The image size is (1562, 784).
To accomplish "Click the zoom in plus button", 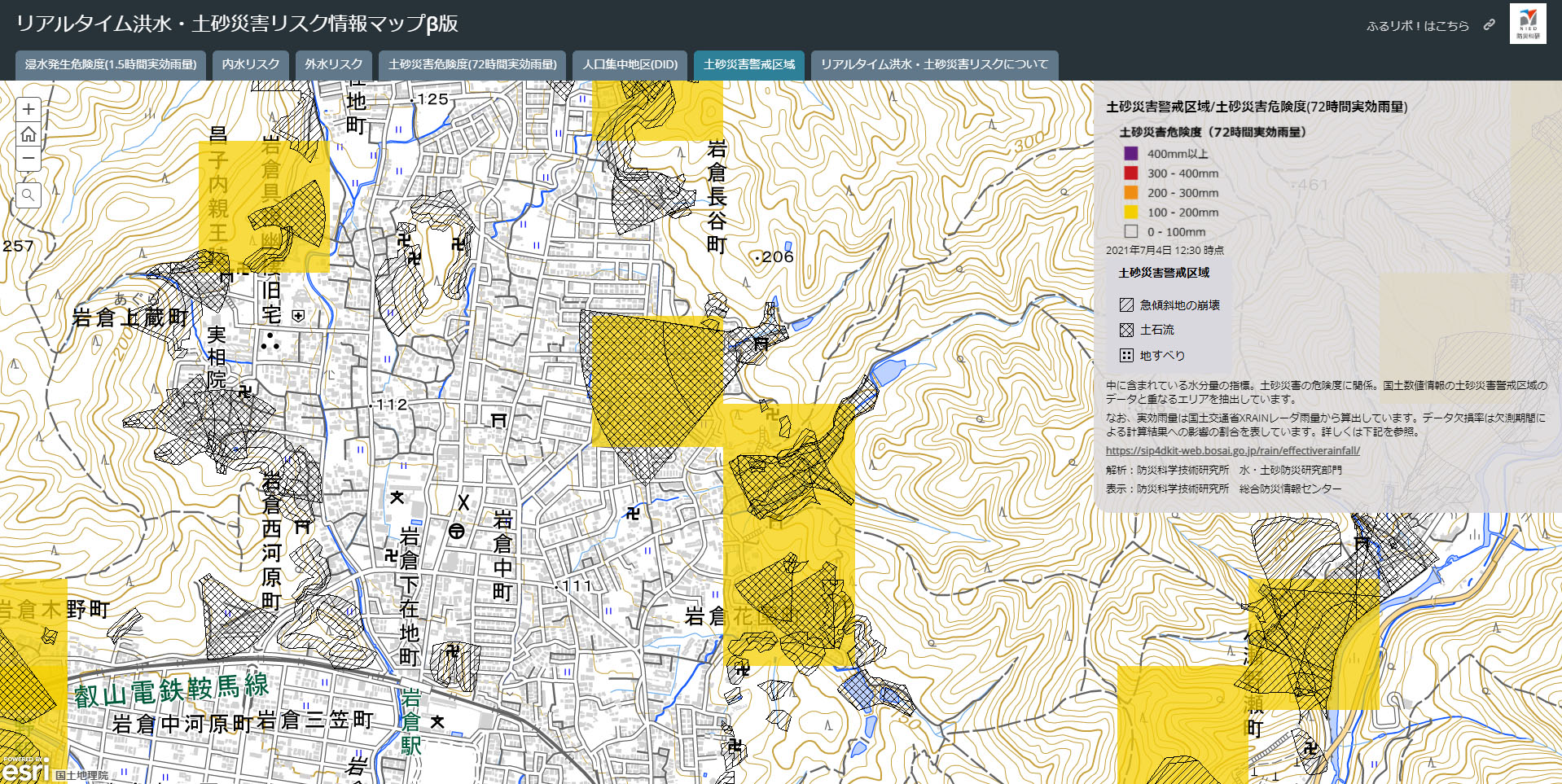I will click(x=29, y=109).
